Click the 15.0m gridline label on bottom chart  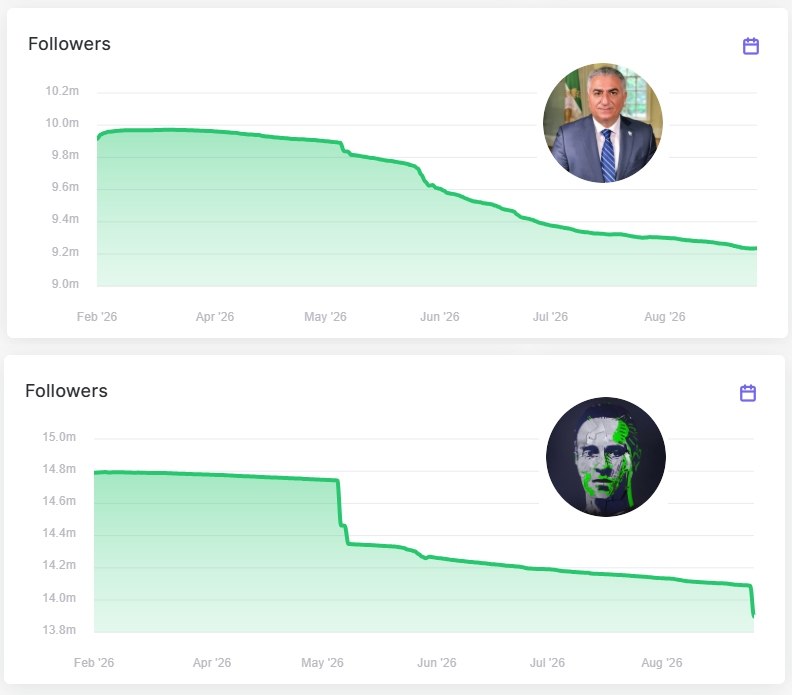59,437
